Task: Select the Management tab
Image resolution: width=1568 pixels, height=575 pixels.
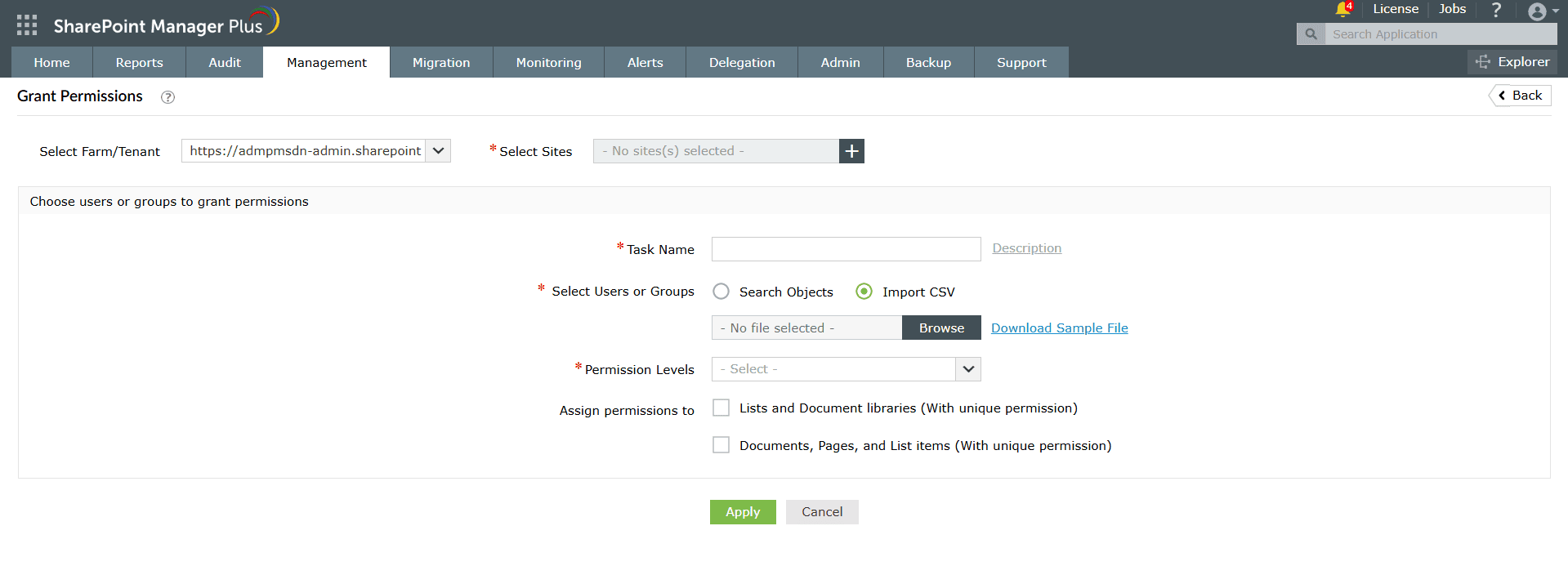Action: point(326,62)
